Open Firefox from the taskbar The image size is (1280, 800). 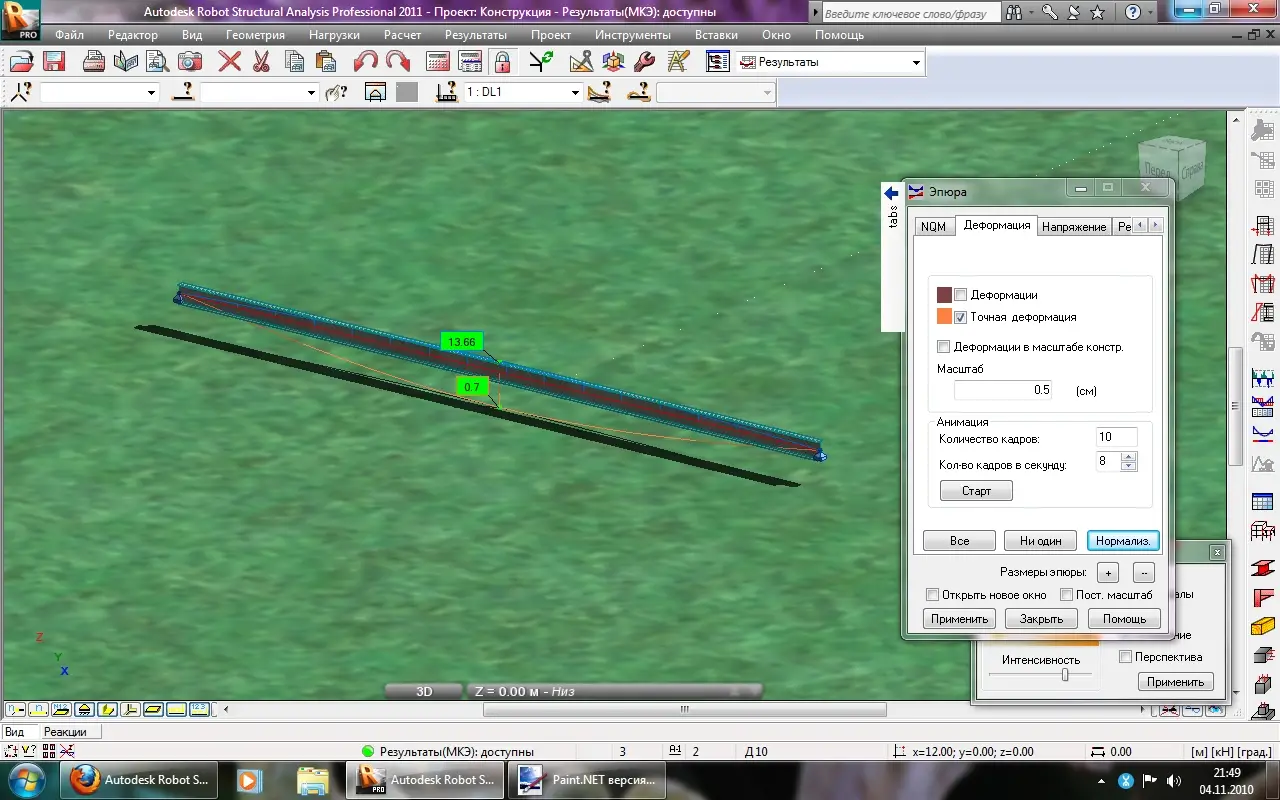[141, 780]
